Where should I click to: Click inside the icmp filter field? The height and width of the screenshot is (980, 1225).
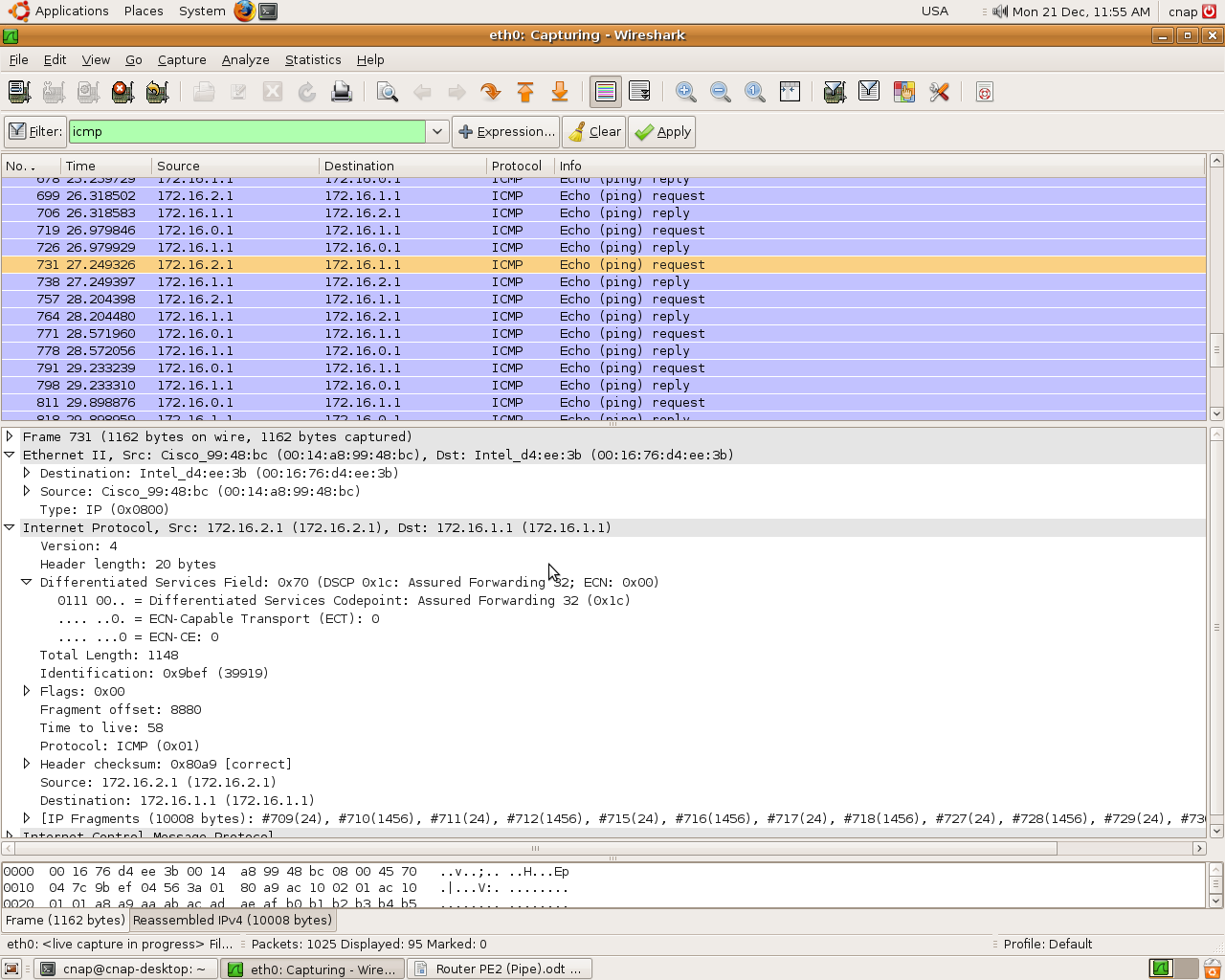tap(247, 132)
